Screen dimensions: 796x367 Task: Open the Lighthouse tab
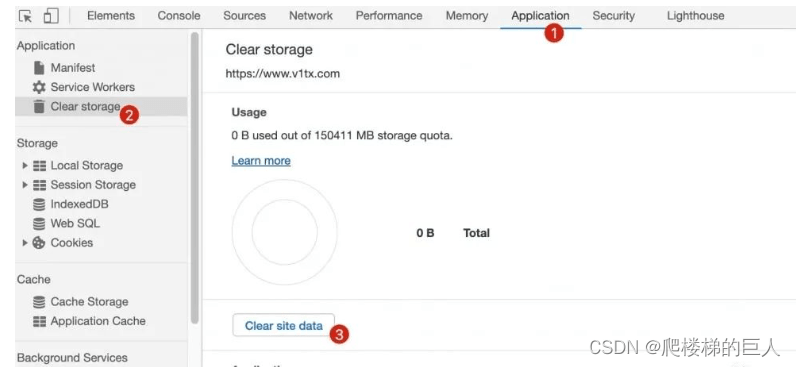695,16
